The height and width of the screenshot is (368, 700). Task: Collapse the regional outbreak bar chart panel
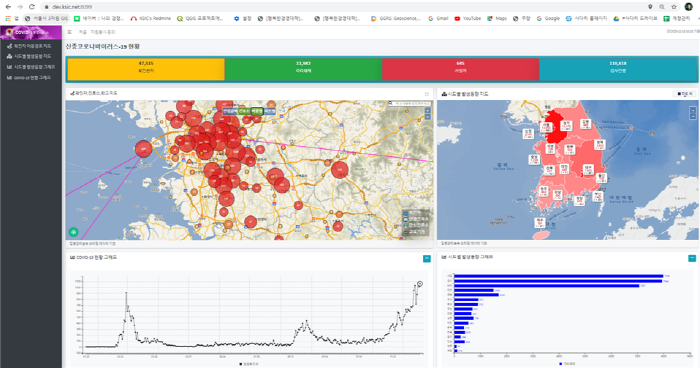coord(692,258)
